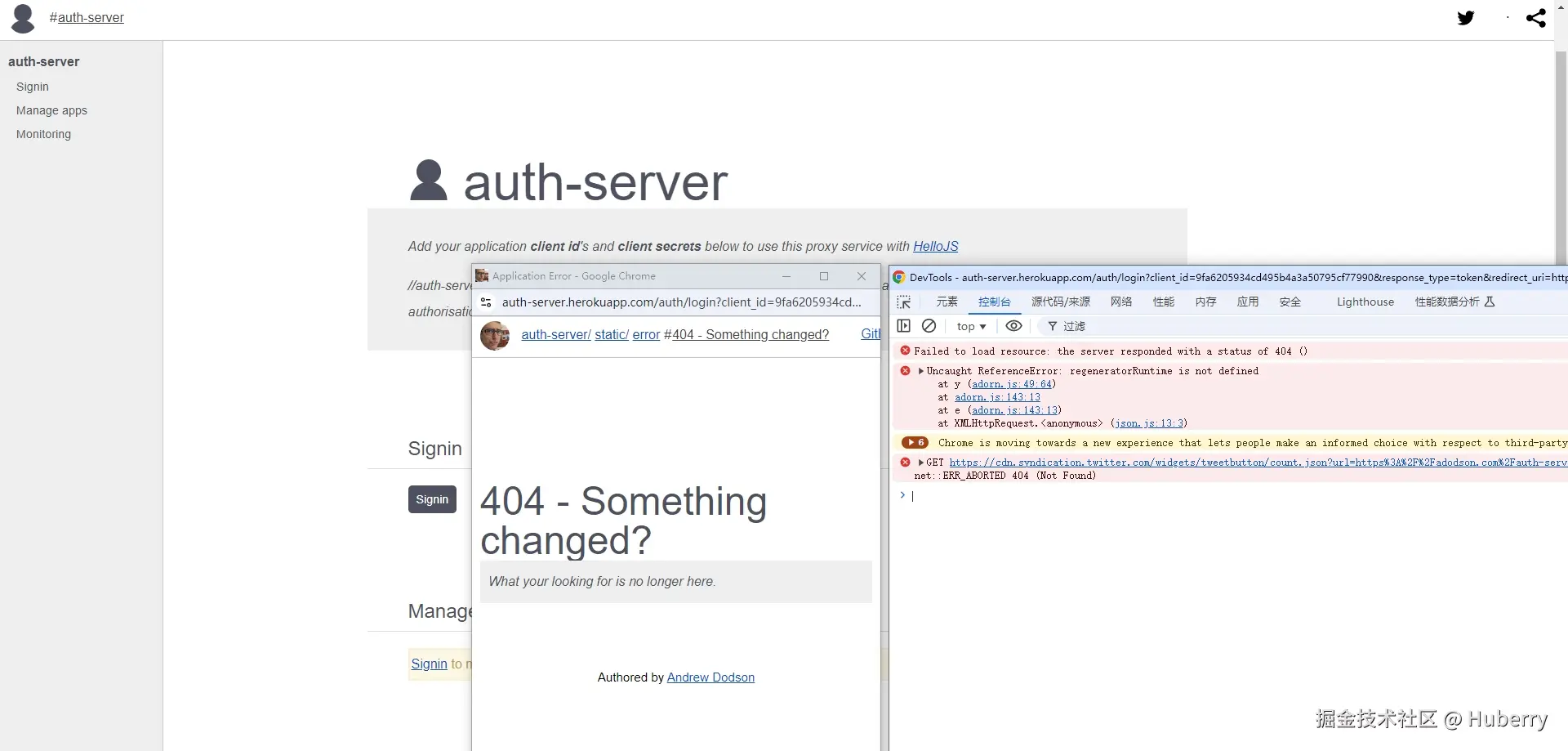Open the Andrew Dodson author link
Viewport: 1568px width, 751px height.
[710, 677]
